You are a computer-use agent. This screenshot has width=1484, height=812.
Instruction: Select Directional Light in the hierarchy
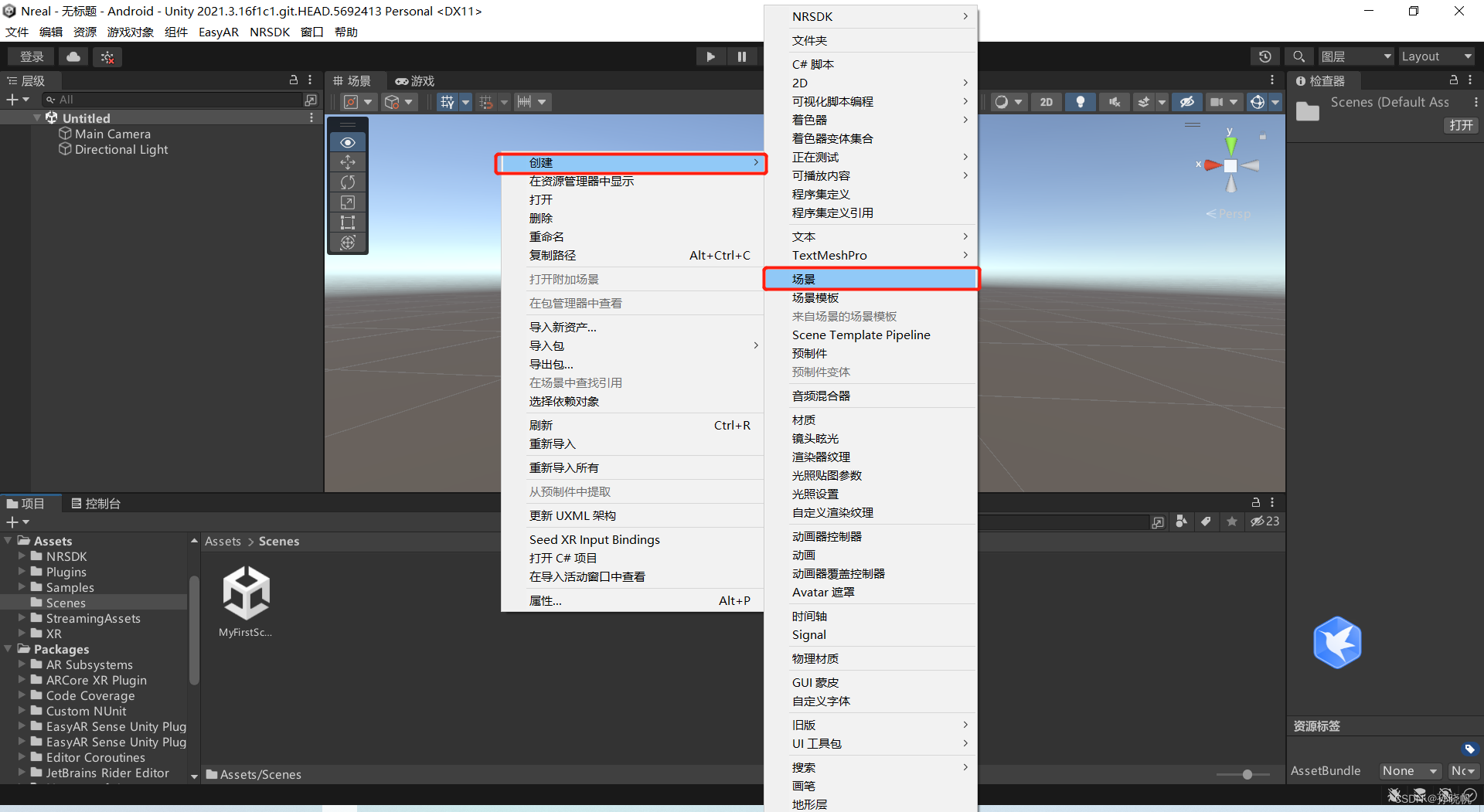tap(121, 149)
